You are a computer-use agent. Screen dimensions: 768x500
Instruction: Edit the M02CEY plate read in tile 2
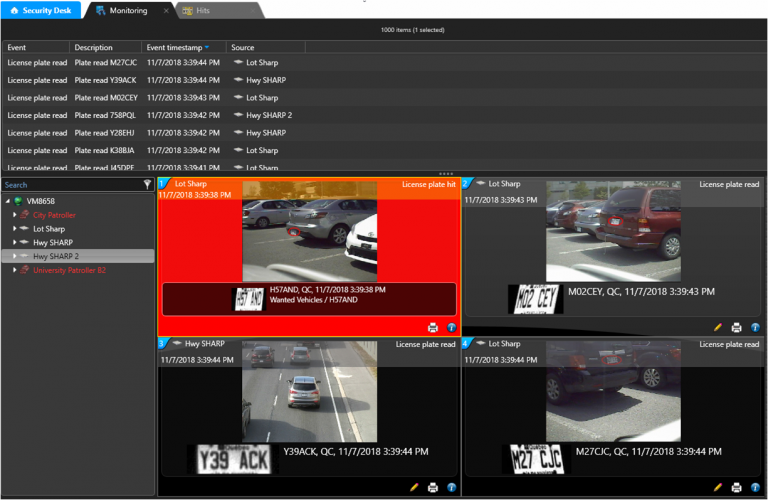tap(718, 327)
